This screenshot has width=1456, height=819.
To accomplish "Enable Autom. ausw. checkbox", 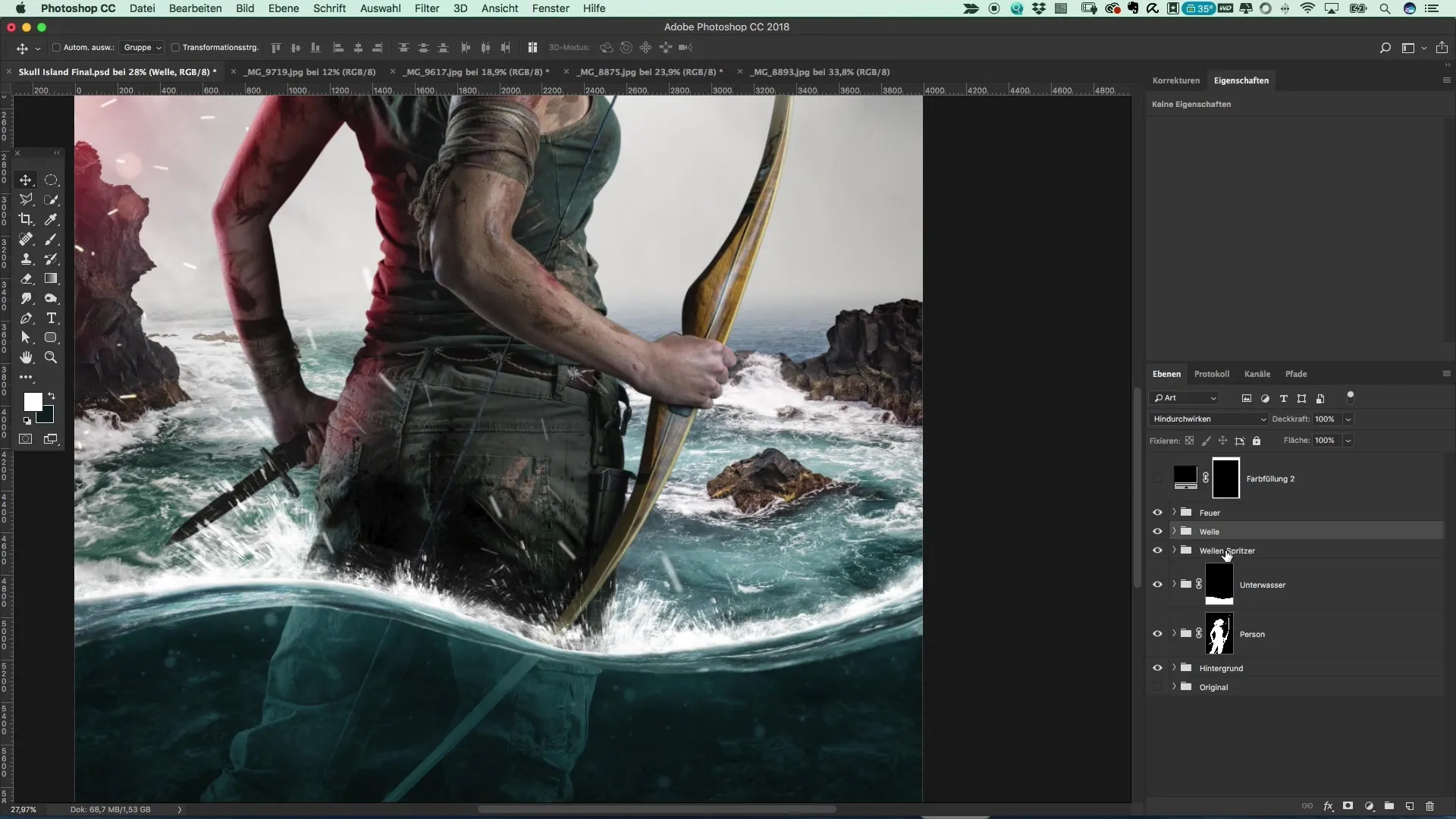I will (56, 47).
